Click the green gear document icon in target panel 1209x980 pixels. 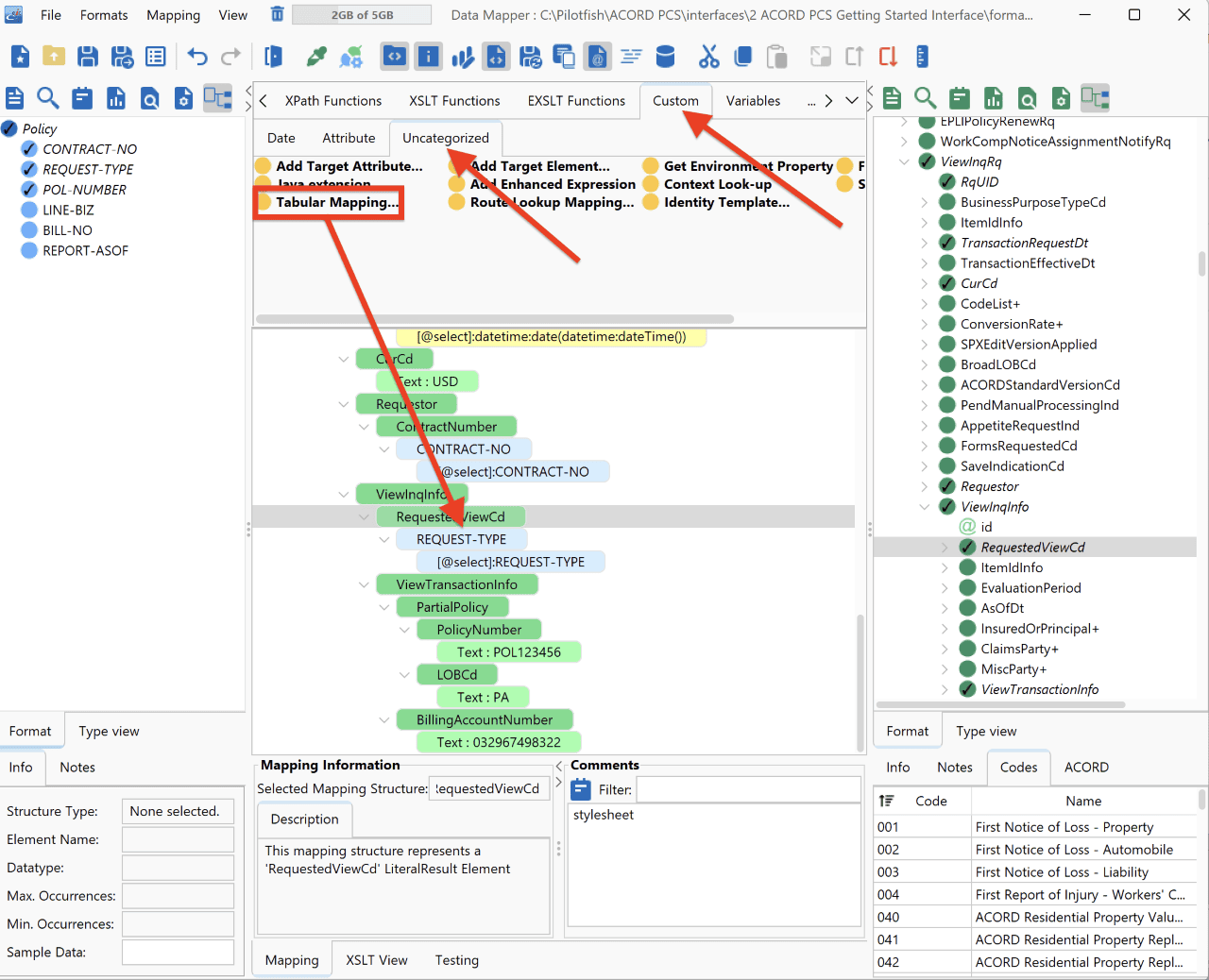pos(1062,98)
